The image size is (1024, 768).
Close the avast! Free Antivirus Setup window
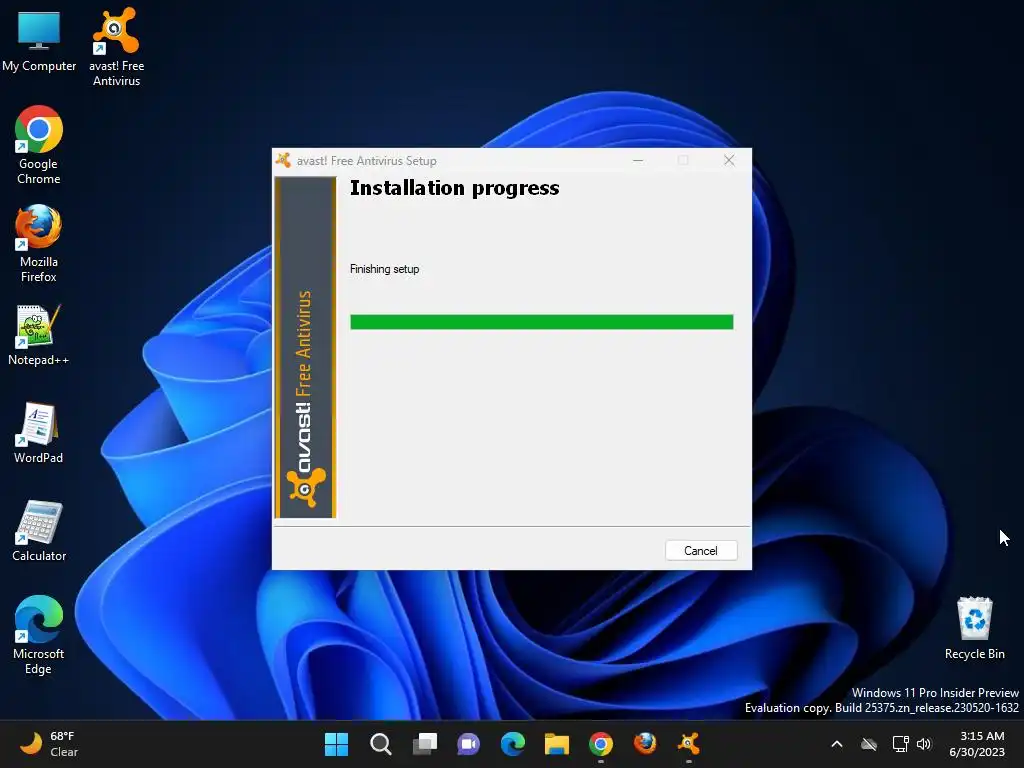coord(729,161)
